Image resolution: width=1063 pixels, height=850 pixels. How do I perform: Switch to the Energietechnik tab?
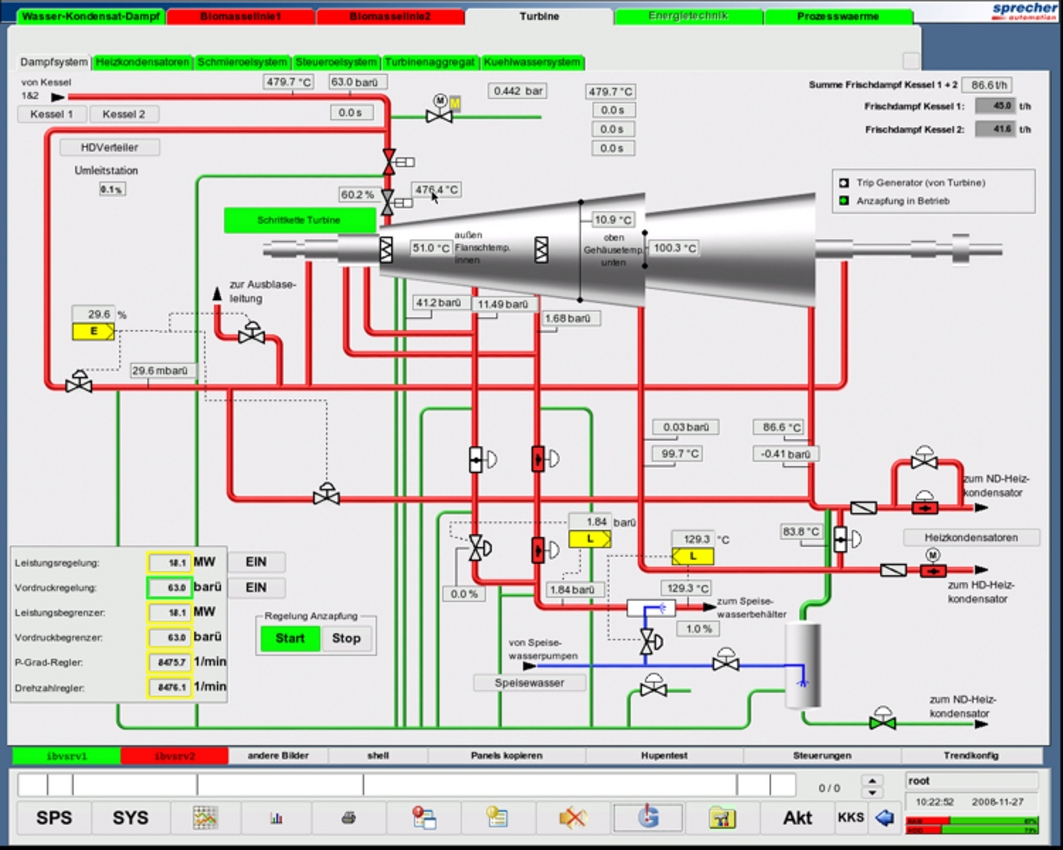click(x=688, y=17)
